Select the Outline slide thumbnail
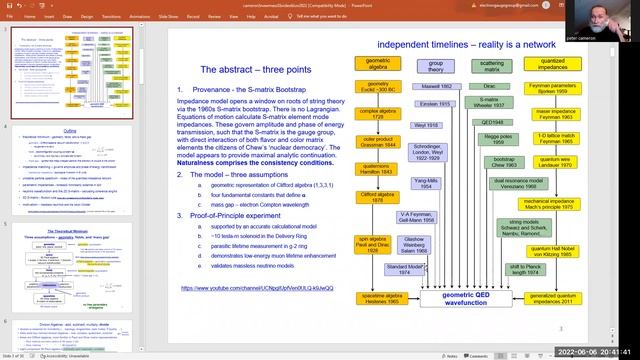The width and height of the screenshot is (640, 360). [72, 170]
